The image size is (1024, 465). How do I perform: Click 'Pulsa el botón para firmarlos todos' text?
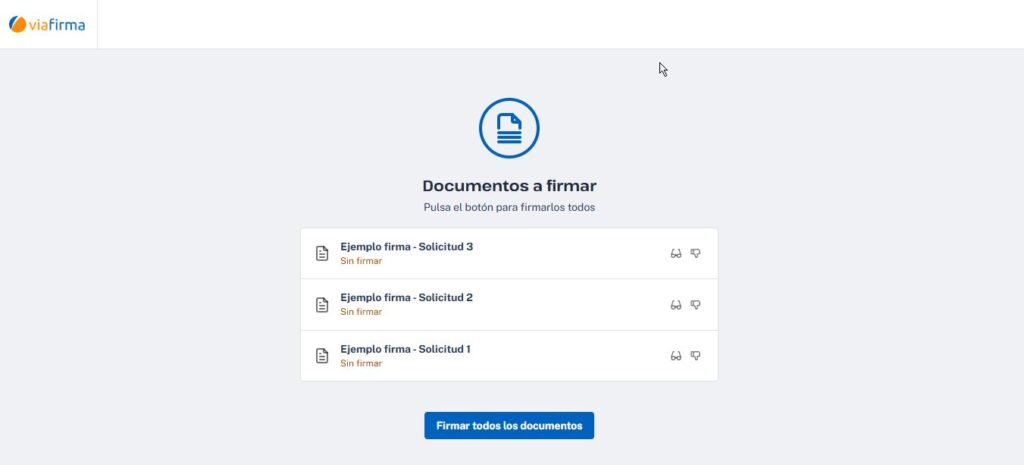point(509,208)
